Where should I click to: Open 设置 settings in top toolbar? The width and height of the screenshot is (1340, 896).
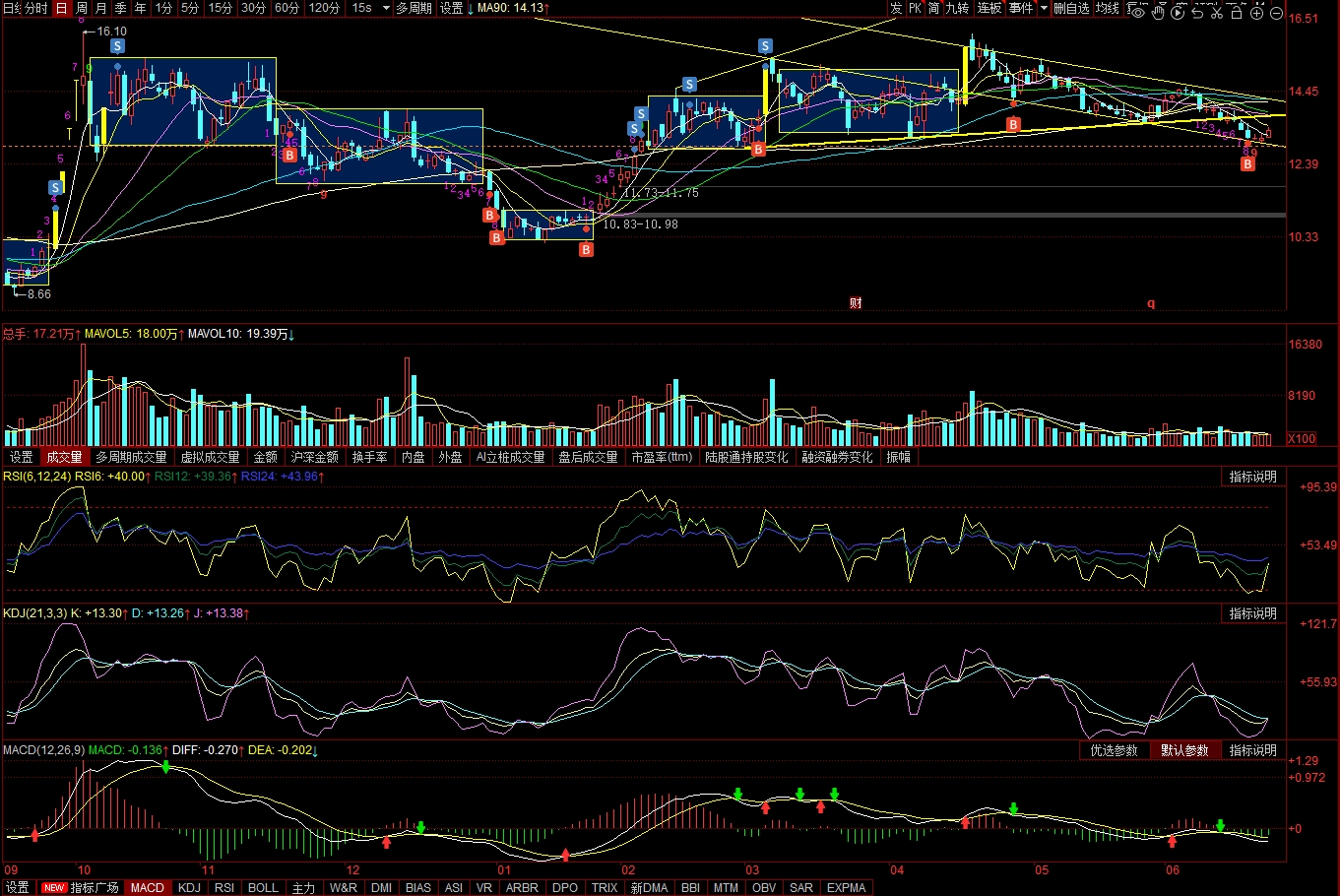point(451,8)
